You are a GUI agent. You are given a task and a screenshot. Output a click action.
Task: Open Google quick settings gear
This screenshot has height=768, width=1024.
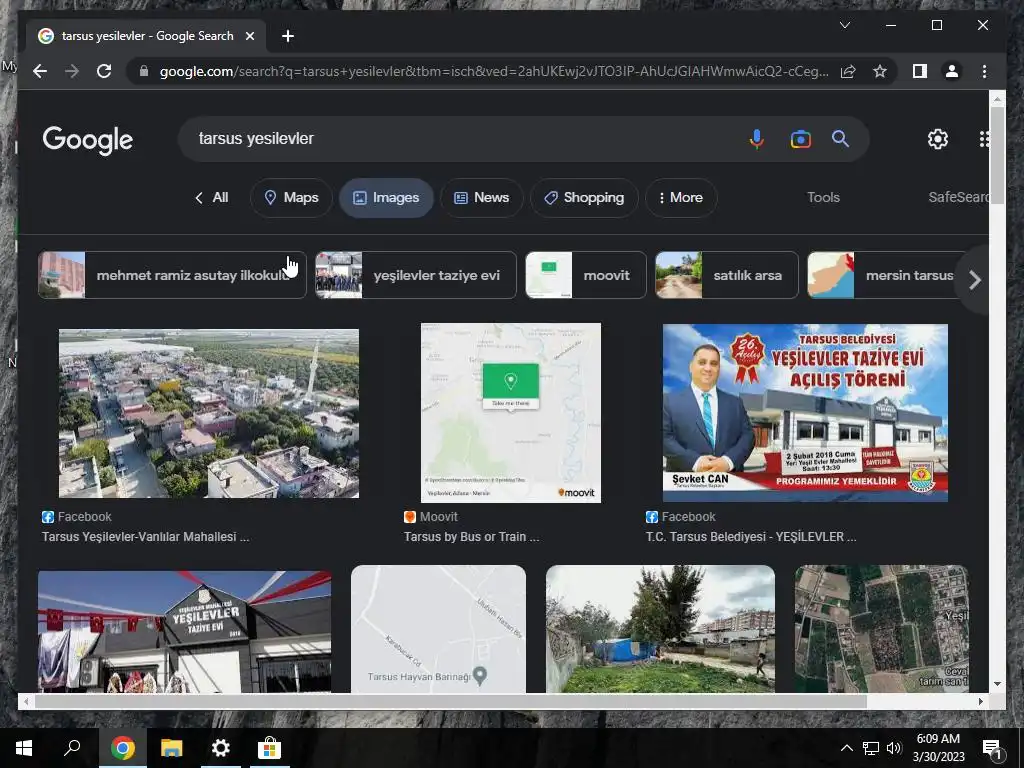click(x=938, y=139)
